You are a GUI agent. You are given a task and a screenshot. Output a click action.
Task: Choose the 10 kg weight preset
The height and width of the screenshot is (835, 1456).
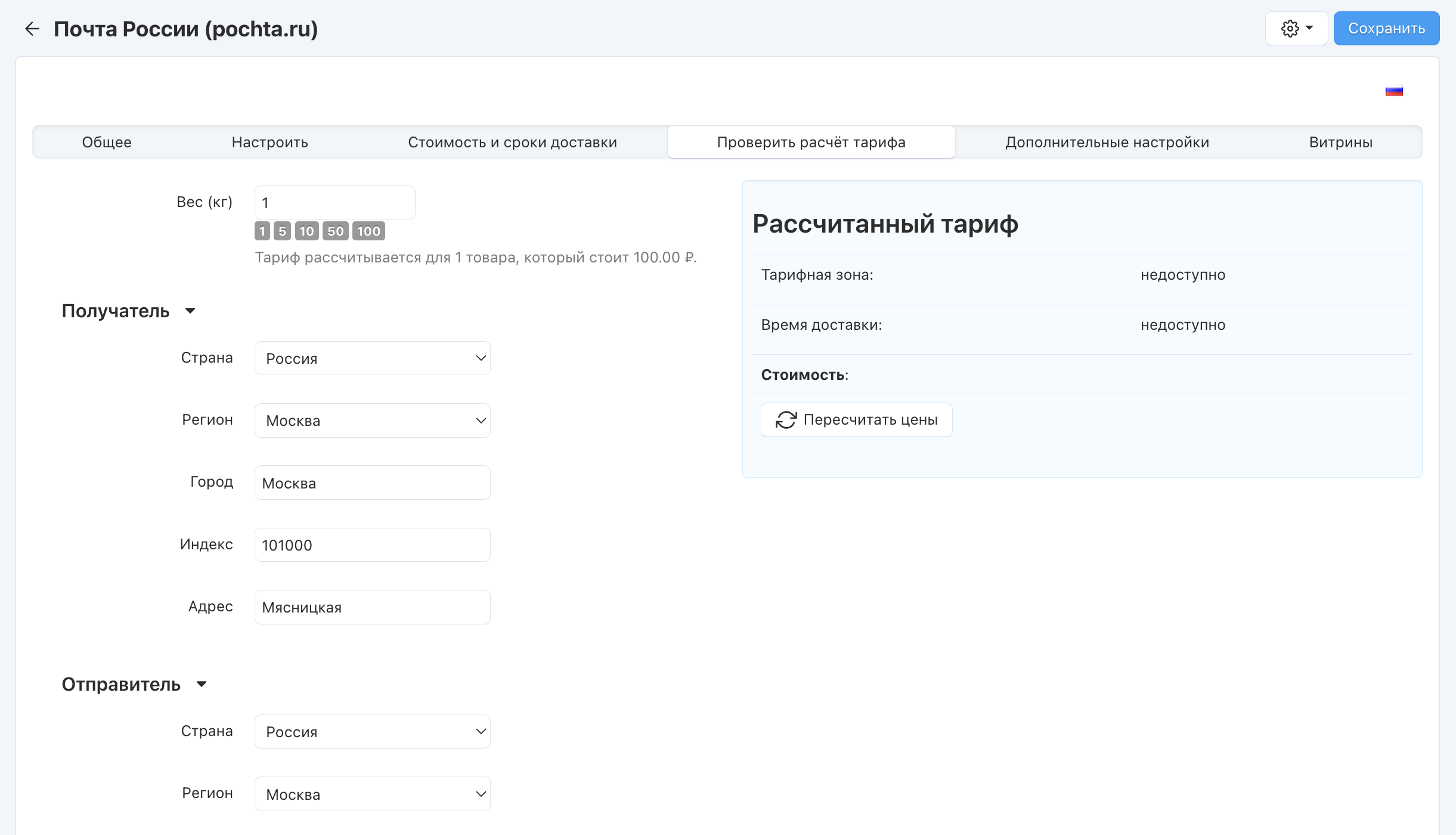[x=306, y=231]
